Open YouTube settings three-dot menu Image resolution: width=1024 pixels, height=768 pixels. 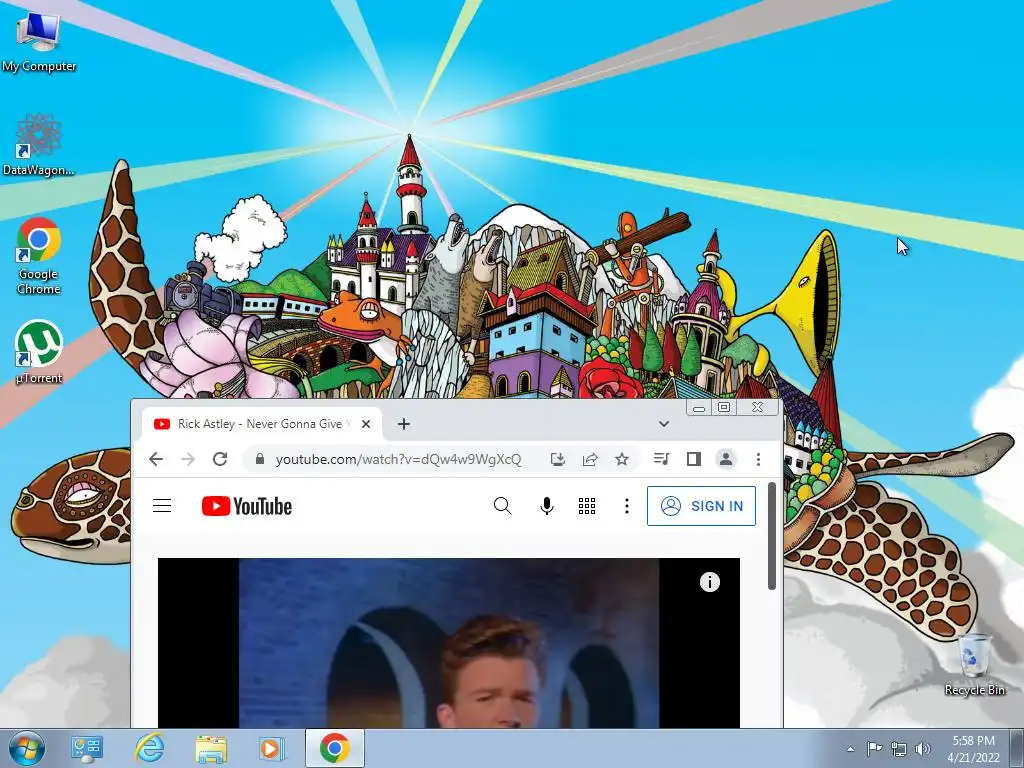[627, 505]
